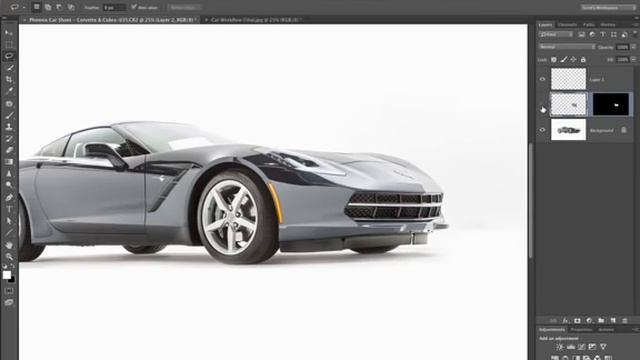Open layer Kind filter dropdown
This screenshot has width=640, height=360.
(x=556, y=35)
